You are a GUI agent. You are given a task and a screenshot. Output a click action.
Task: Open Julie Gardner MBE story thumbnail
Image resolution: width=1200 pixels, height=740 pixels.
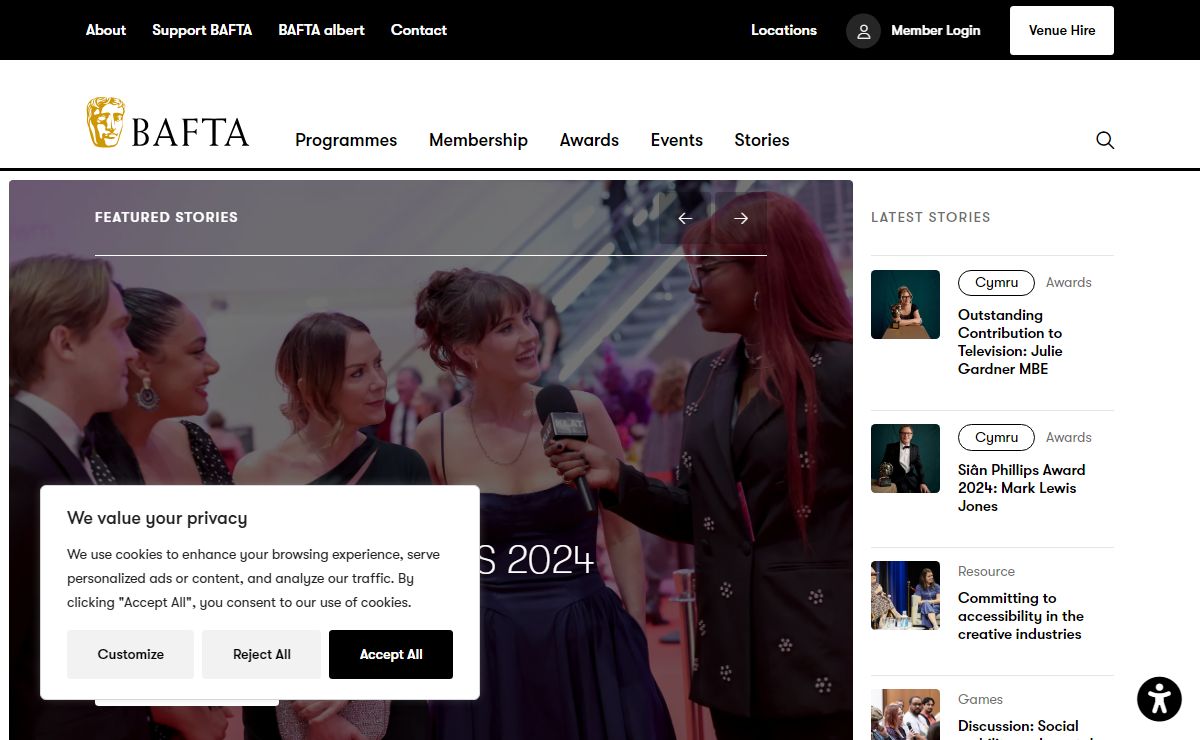[x=905, y=304]
